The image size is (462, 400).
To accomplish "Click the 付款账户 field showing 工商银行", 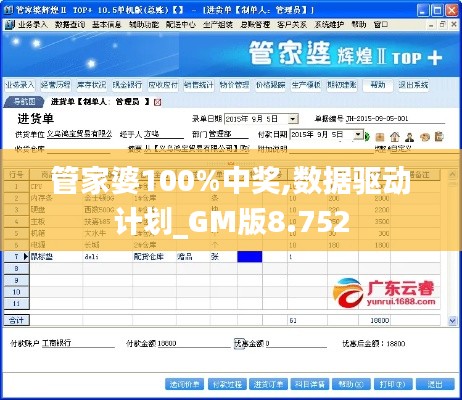I will pyautogui.click(x=78, y=343).
